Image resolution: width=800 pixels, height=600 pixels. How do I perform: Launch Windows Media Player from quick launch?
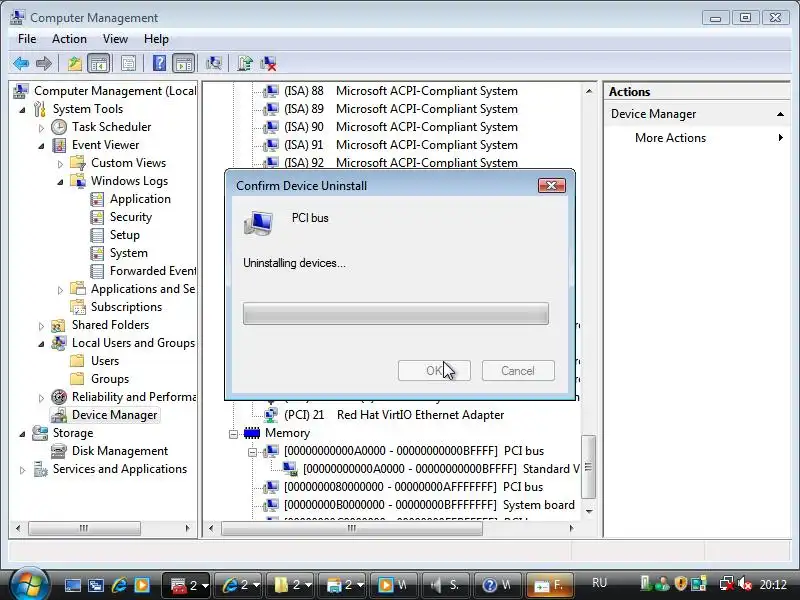[x=142, y=585]
